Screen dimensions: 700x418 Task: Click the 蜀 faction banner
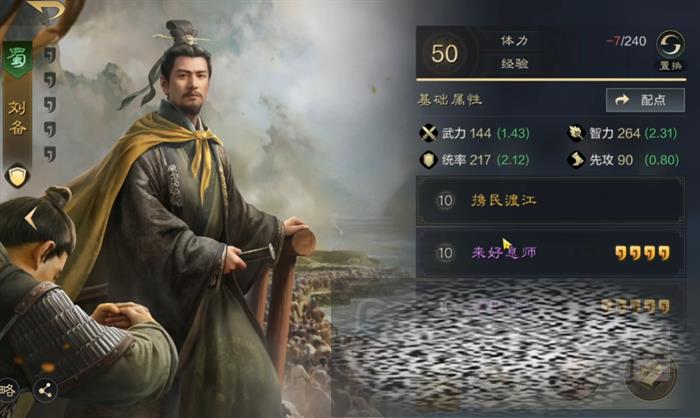coord(18,59)
